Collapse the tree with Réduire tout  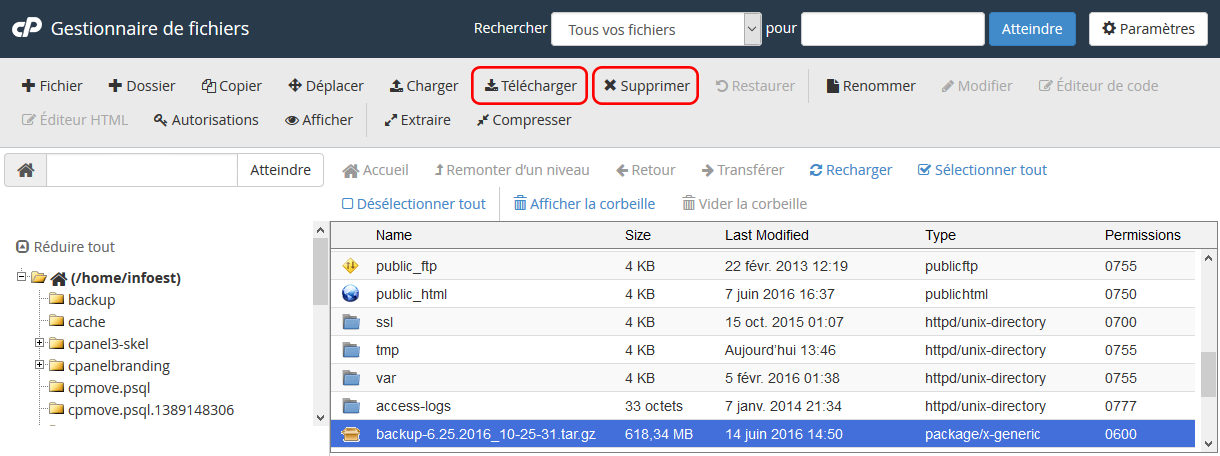point(66,247)
